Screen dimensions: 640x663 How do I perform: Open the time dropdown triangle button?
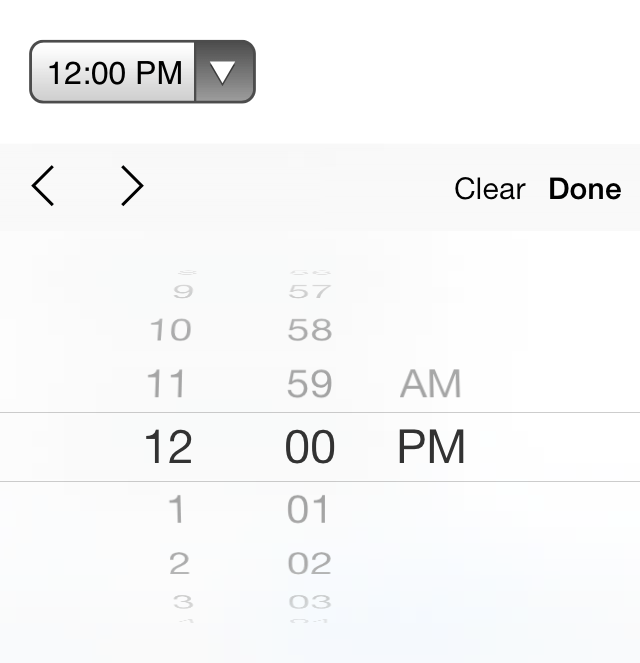pyautogui.click(x=224, y=71)
